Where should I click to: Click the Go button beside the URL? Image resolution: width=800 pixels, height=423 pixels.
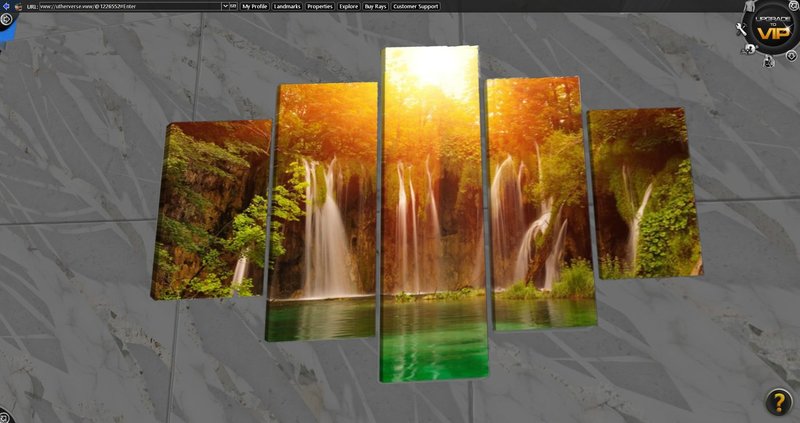(x=233, y=6)
